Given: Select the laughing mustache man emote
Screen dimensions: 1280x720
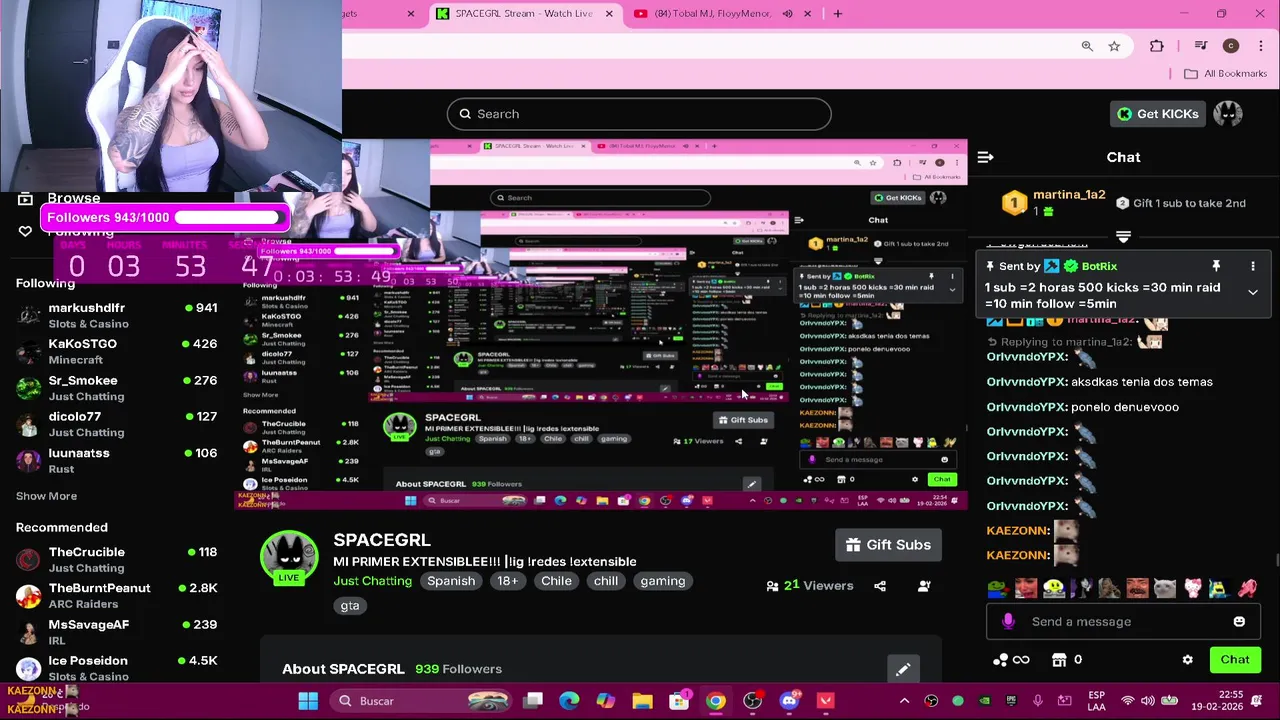Looking at the screenshot, I should tap(1136, 588).
